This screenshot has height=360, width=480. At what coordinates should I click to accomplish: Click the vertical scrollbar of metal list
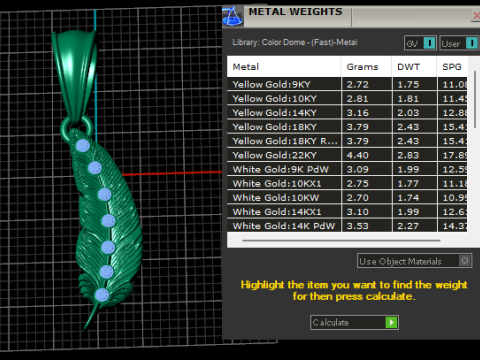(x=475, y=99)
